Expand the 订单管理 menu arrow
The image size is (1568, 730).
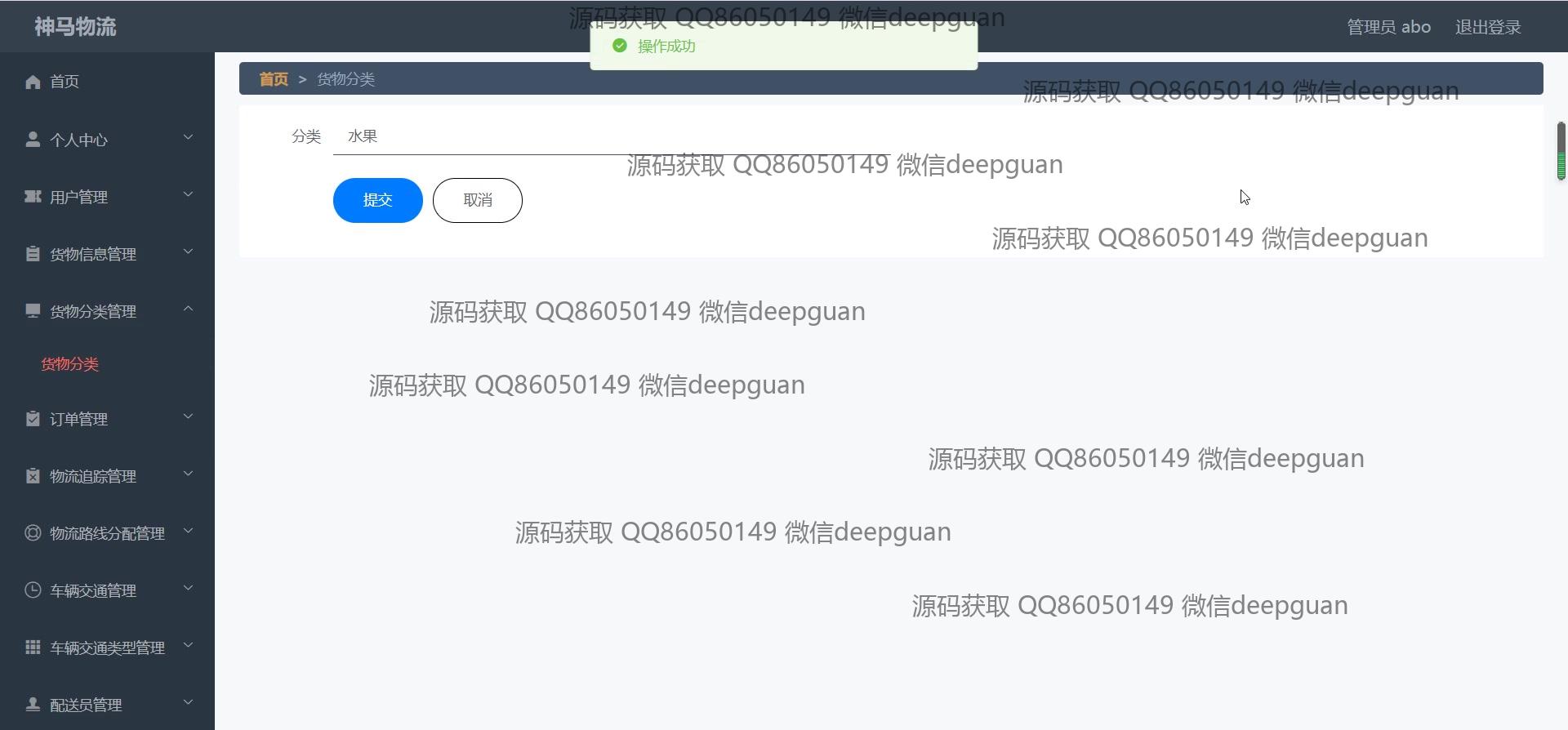click(x=189, y=416)
